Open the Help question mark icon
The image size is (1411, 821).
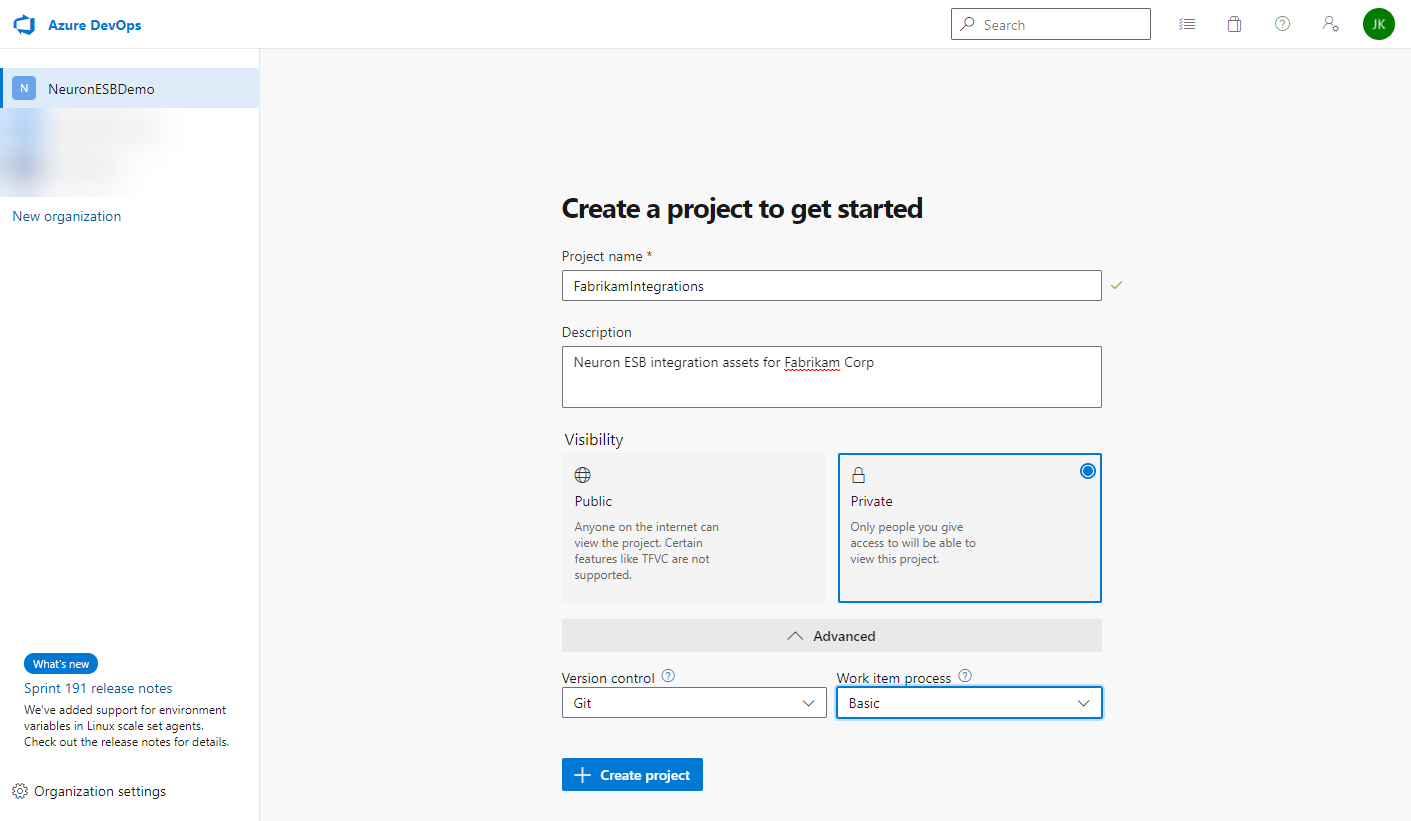tap(1282, 24)
